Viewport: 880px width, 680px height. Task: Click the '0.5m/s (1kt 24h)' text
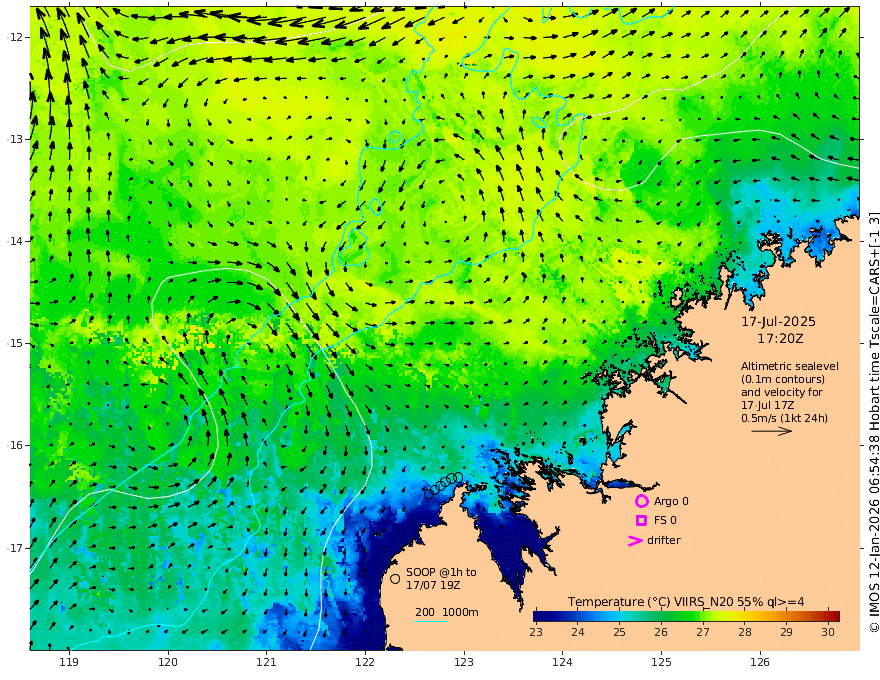pos(784,418)
